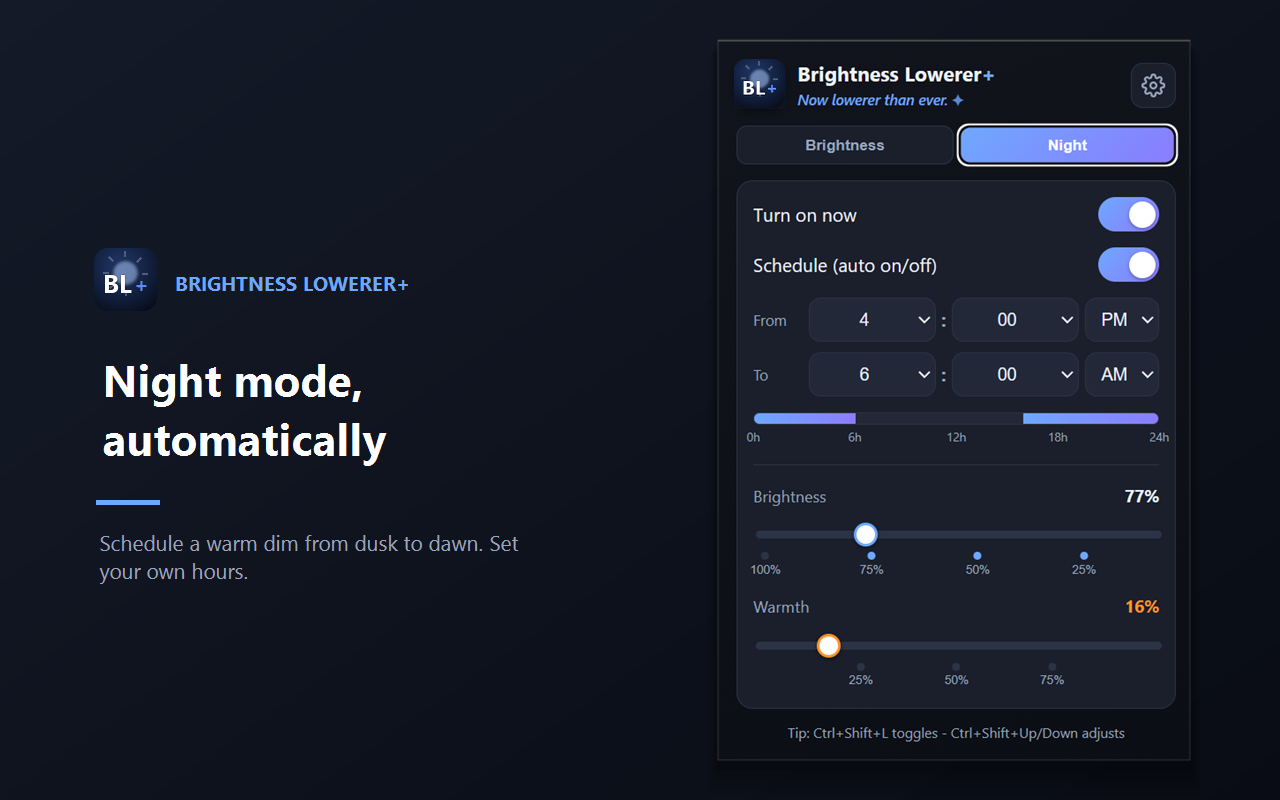1280x800 pixels.
Task: Open settings via the gear icon
Action: click(1153, 85)
